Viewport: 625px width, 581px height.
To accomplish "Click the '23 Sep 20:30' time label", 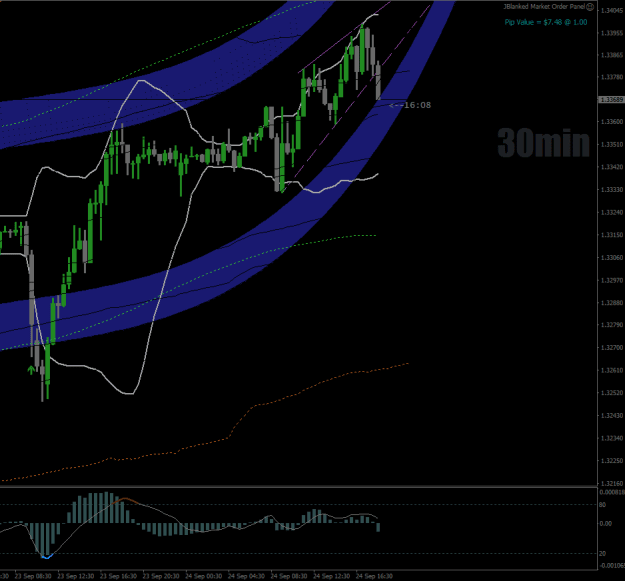I will pos(161,576).
